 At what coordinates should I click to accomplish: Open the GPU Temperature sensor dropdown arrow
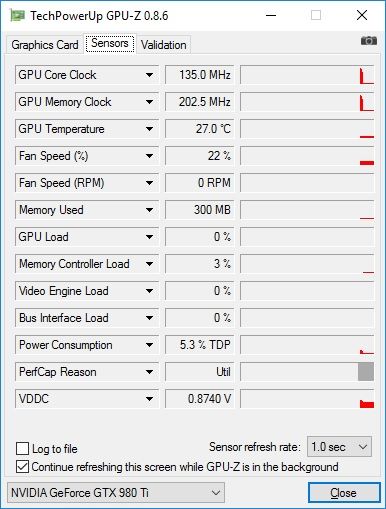149,129
